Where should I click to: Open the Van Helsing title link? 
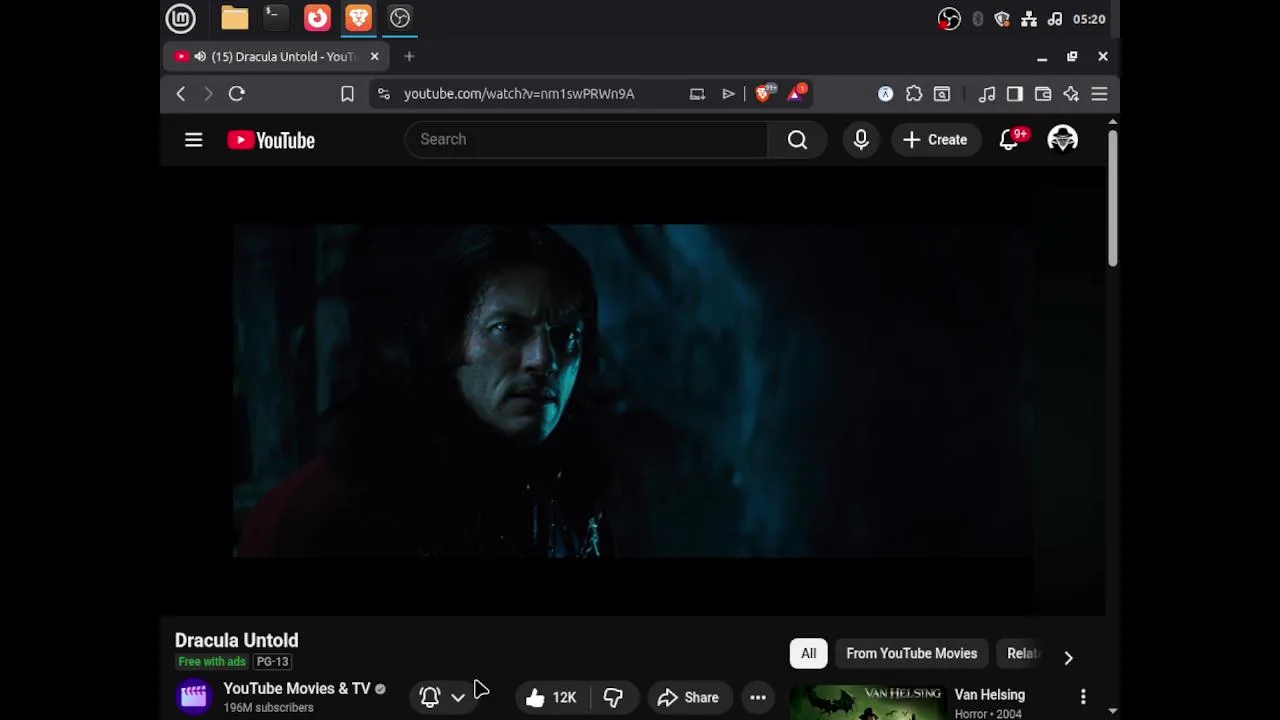pyautogui.click(x=990, y=695)
